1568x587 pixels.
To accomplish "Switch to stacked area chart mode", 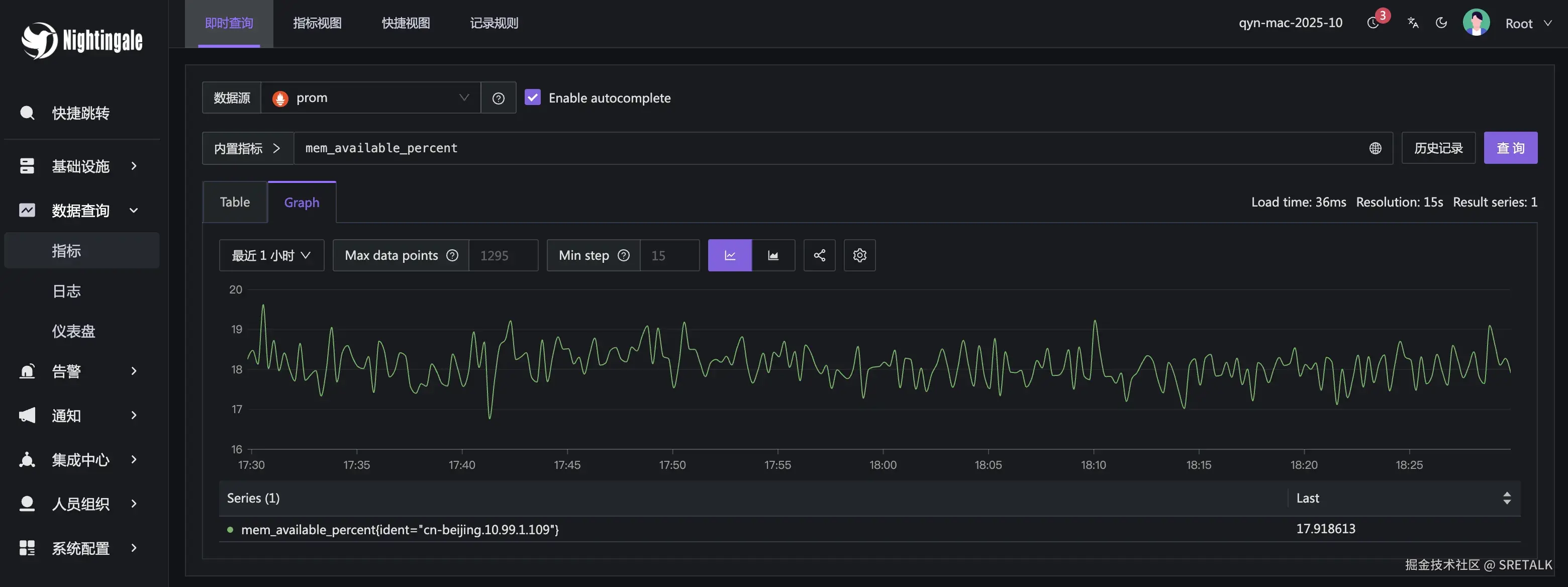I will [x=773, y=255].
